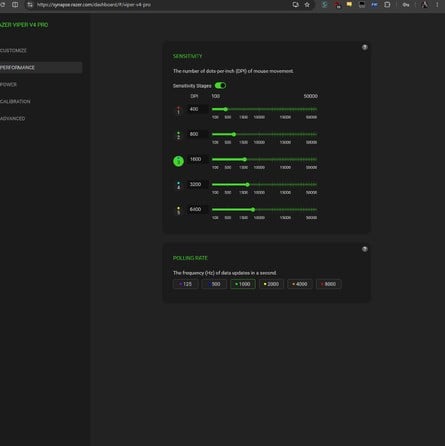Image resolution: width=445 pixels, height=446 pixels.
Task: Select the active stage 3 green circle
Action: click(x=178, y=161)
